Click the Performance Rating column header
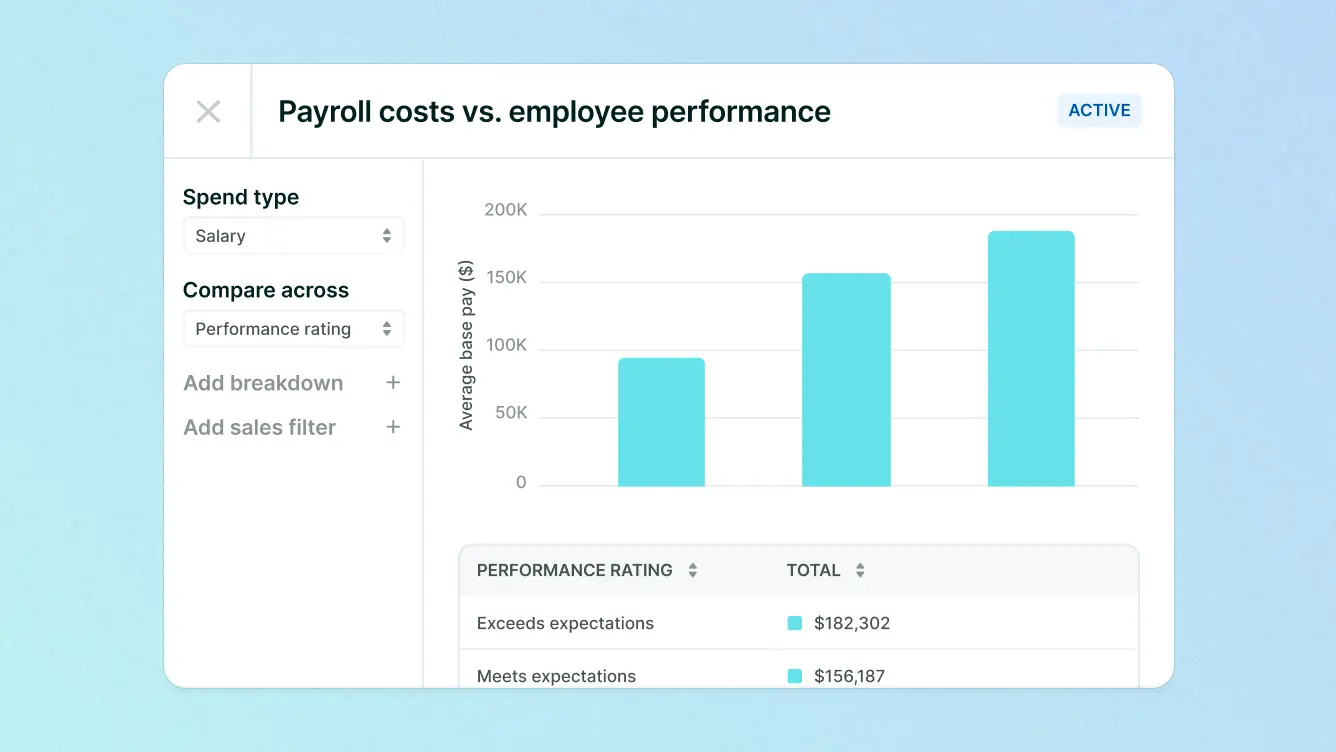This screenshot has width=1336, height=752. (574, 571)
